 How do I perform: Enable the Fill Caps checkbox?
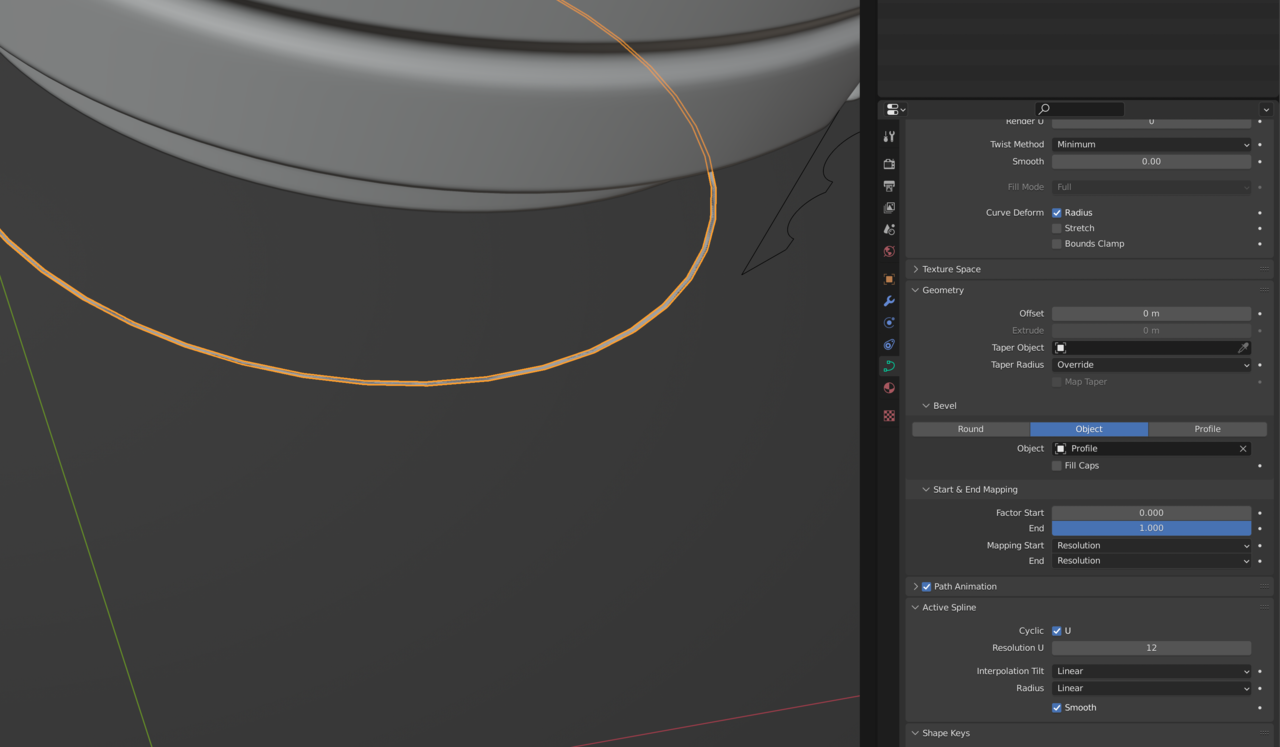coord(1057,466)
